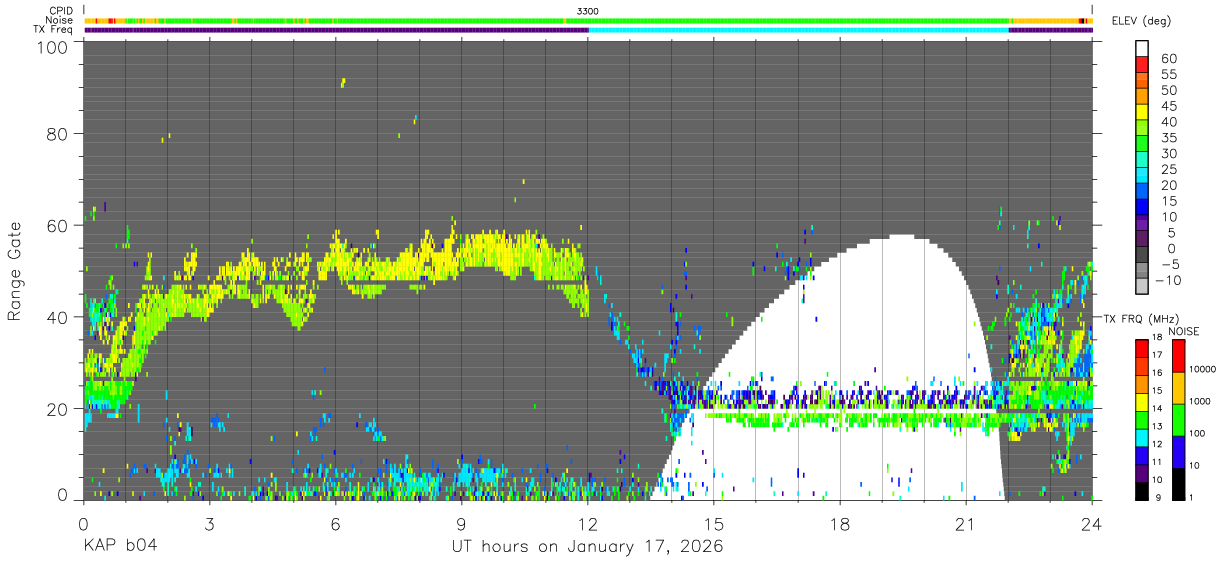Click the "1000" label on the NOISE colorbar
The image size is (1228, 567).
click(1198, 403)
